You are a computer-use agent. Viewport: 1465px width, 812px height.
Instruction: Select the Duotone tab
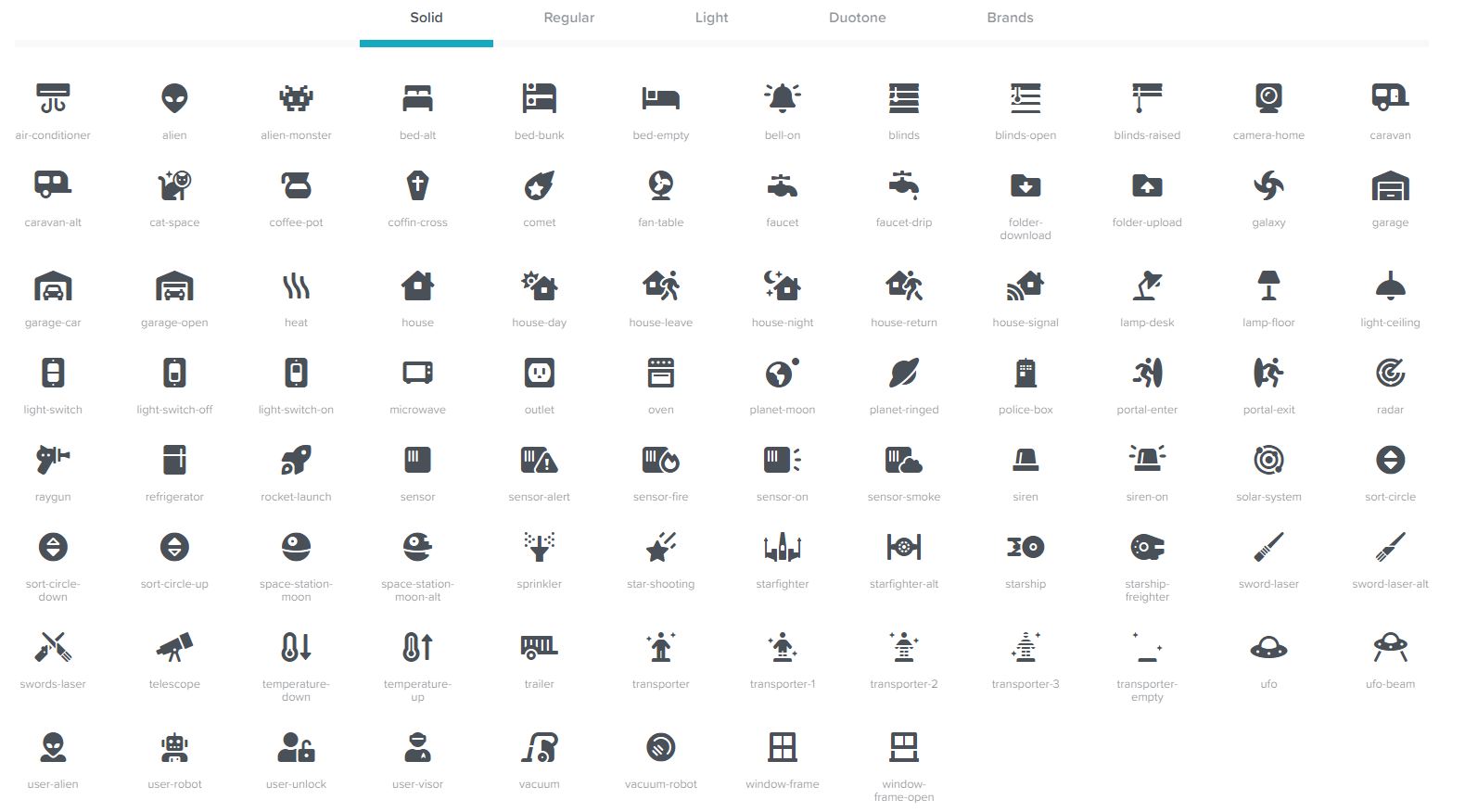(858, 18)
